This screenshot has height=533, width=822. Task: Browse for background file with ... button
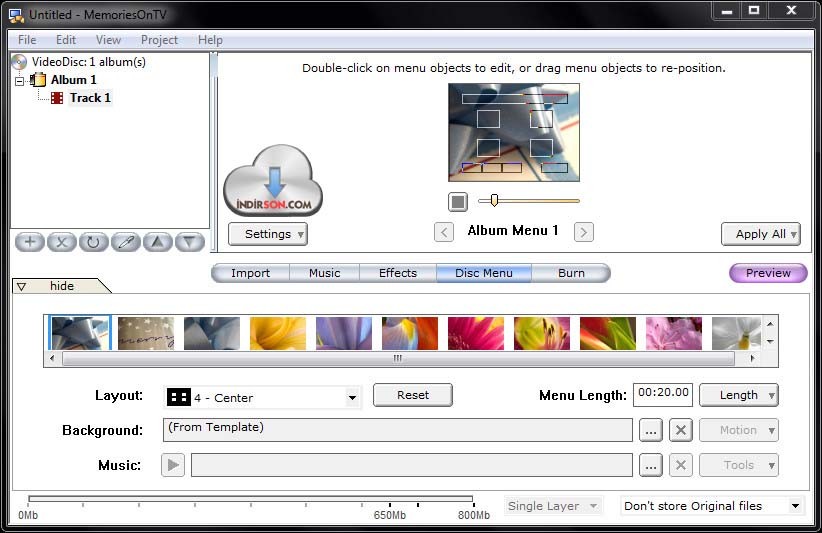click(651, 431)
